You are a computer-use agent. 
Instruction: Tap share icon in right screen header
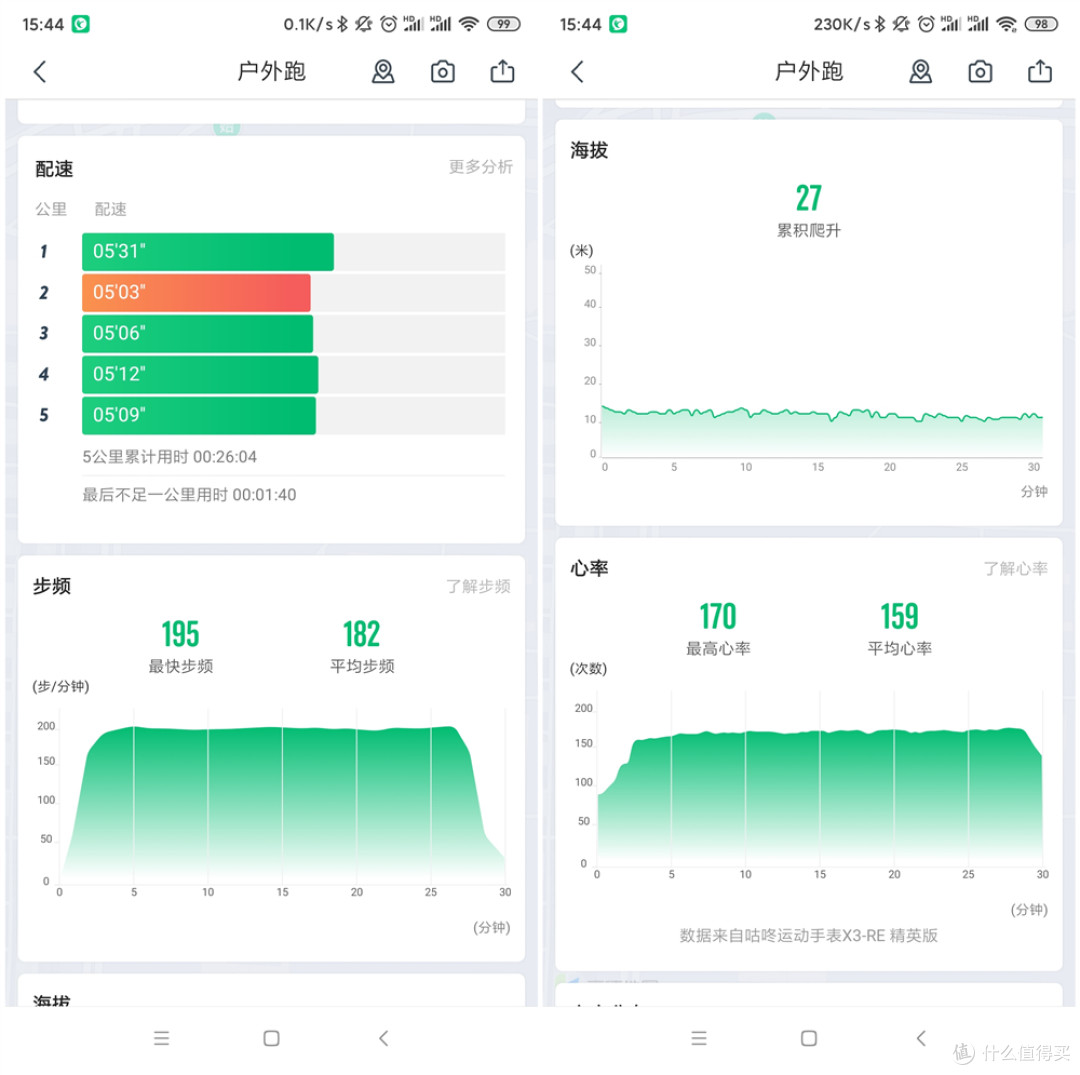click(x=1039, y=72)
